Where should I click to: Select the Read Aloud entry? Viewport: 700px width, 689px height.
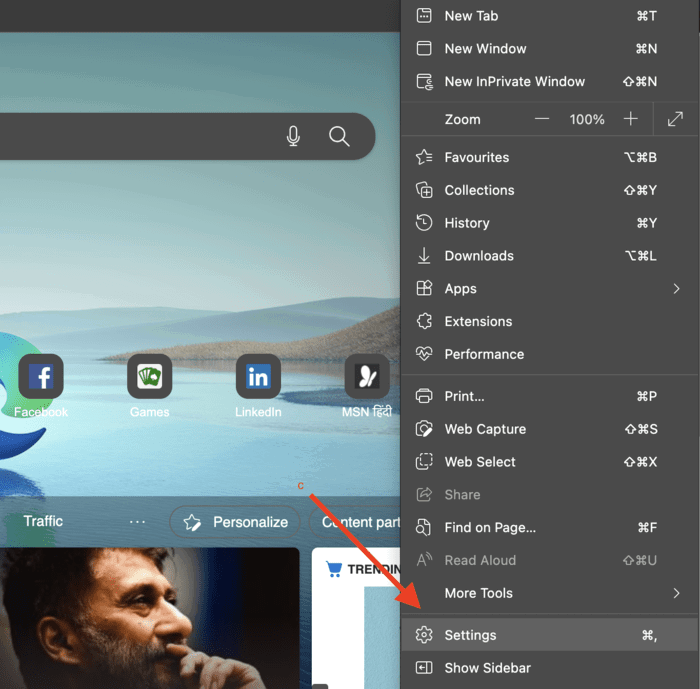click(550, 560)
